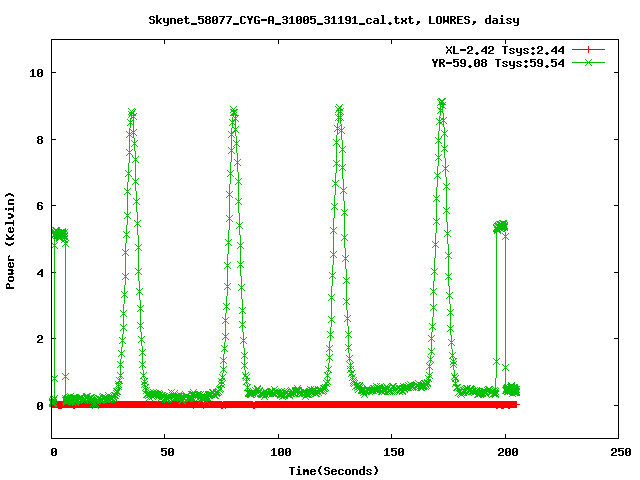
Task: Click the y-axis tick label 4
Action: (x=40, y=273)
